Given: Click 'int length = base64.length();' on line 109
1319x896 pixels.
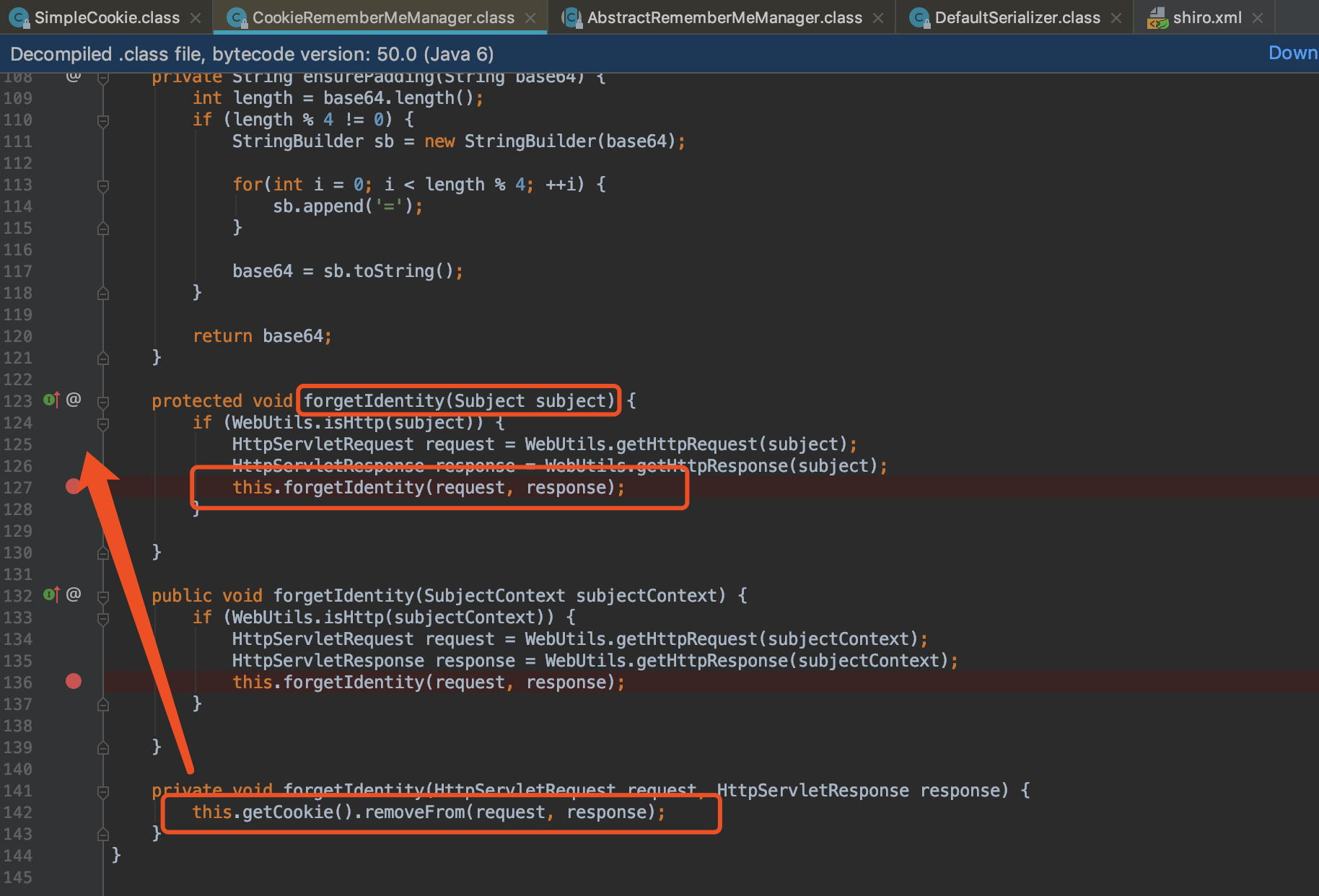Looking at the screenshot, I should [x=338, y=98].
